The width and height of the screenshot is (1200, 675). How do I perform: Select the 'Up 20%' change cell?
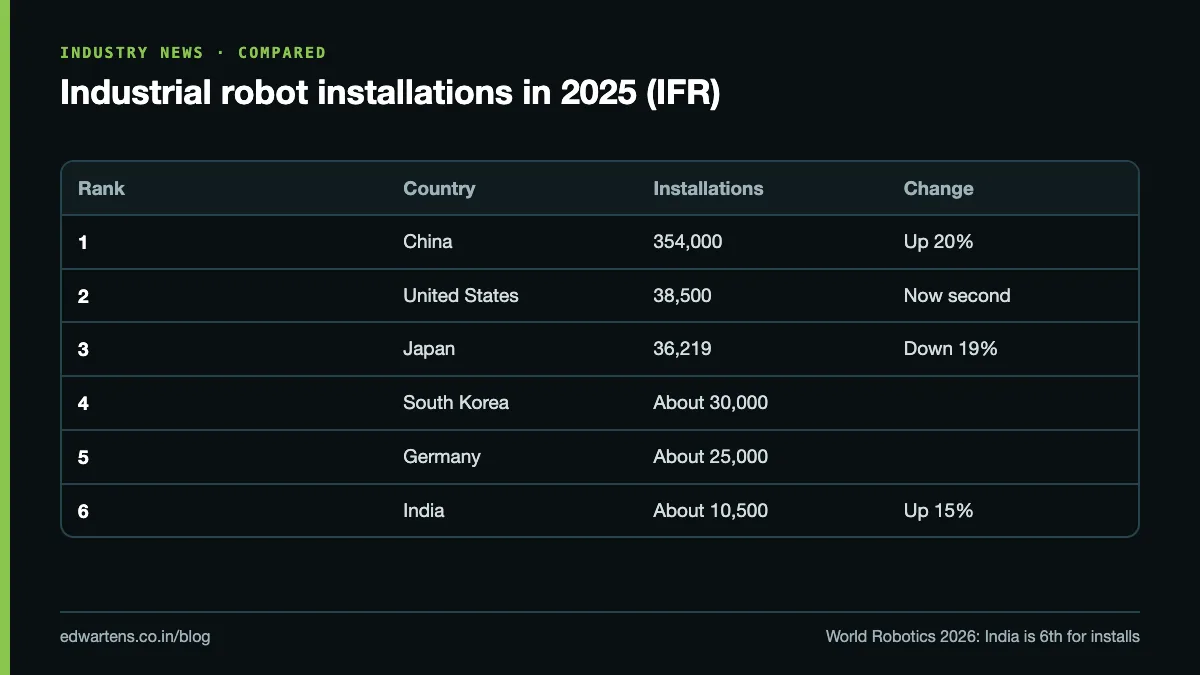[x=938, y=242]
